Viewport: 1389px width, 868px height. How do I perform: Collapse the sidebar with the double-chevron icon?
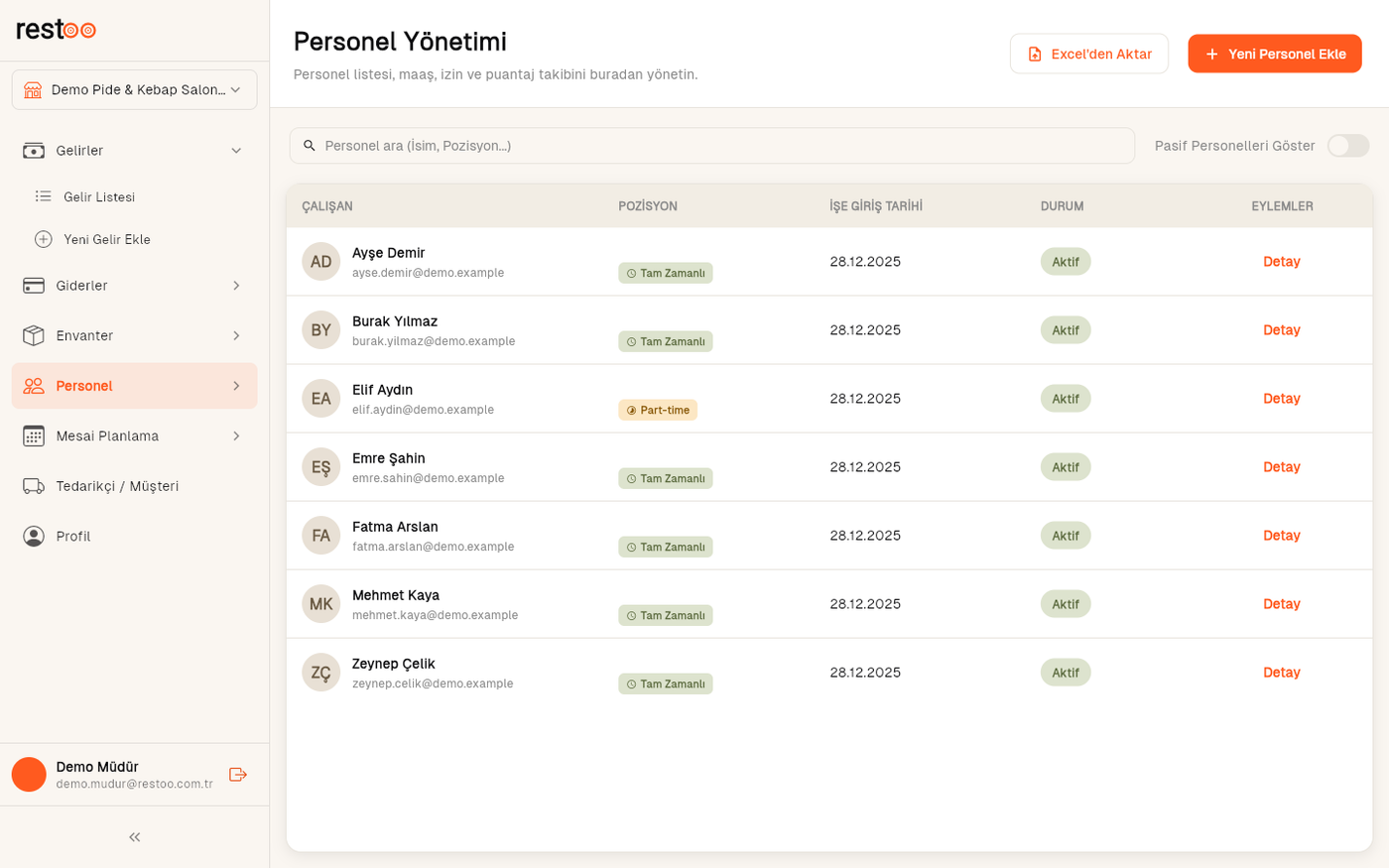pyautogui.click(x=135, y=837)
